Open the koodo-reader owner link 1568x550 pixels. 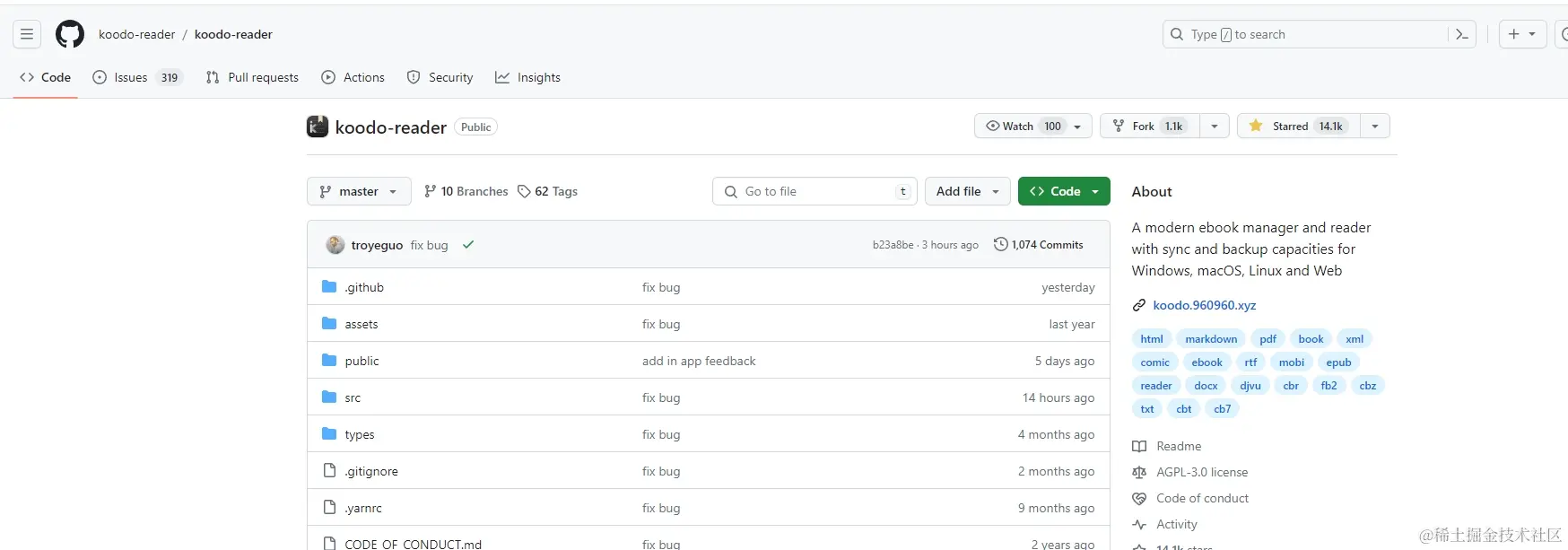pos(136,34)
